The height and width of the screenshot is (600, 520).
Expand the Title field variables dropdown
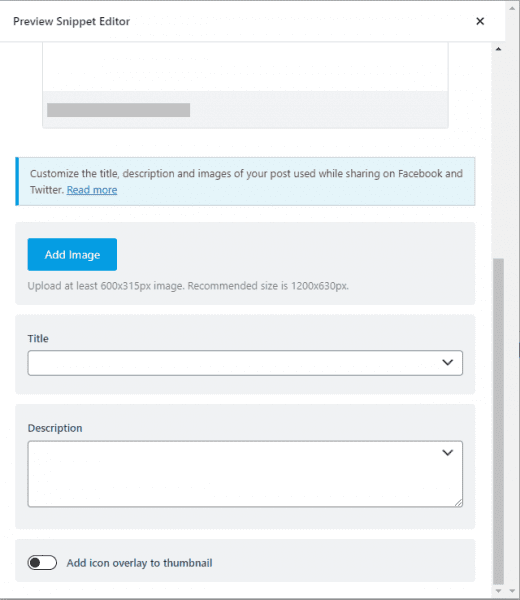(447, 362)
